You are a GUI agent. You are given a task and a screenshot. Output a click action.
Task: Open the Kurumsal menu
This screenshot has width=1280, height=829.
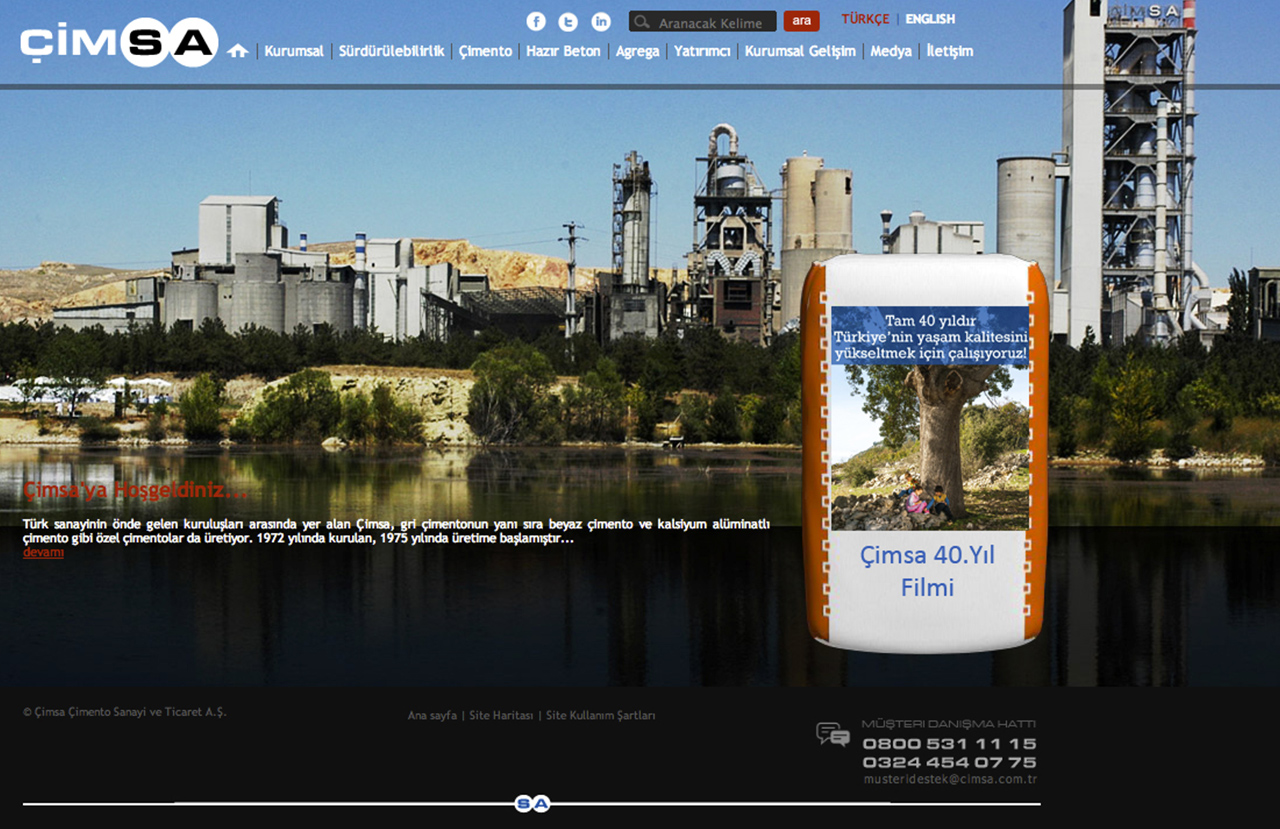pyautogui.click(x=294, y=51)
